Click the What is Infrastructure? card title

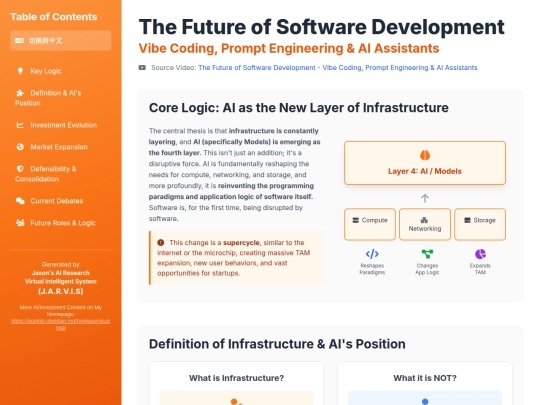click(x=236, y=378)
